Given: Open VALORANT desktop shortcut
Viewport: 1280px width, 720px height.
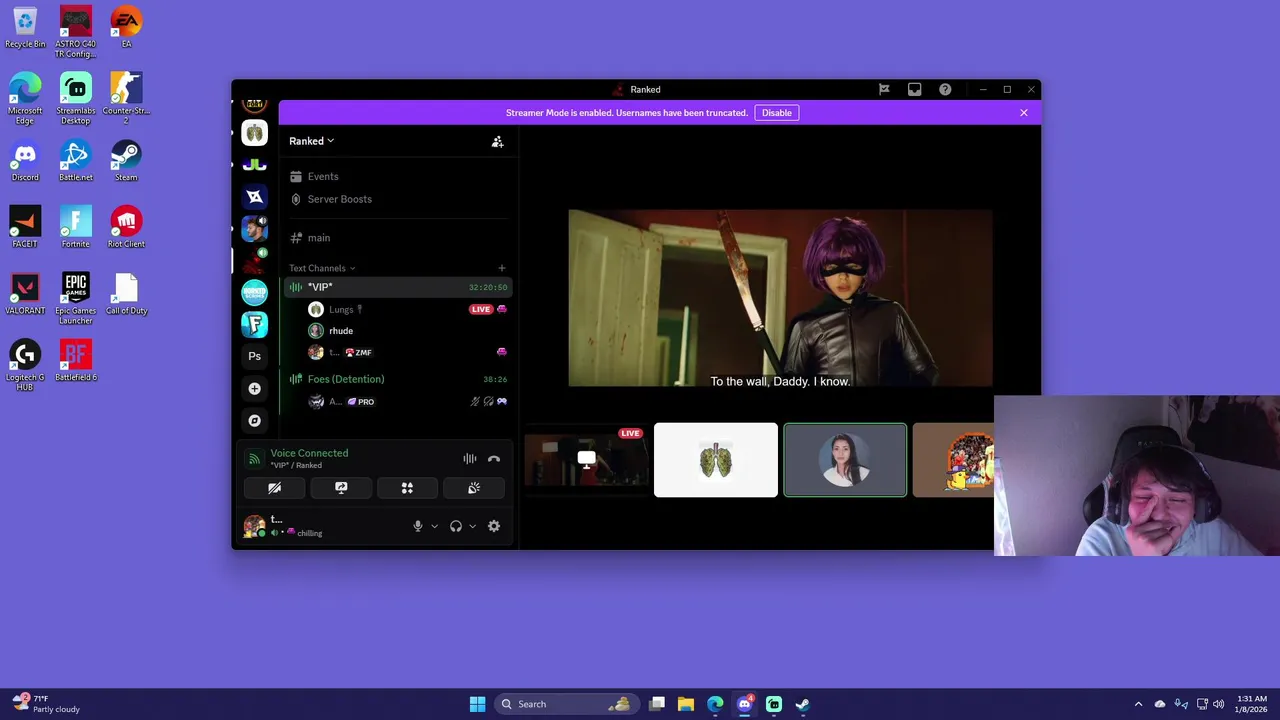Looking at the screenshot, I should 25,294.
